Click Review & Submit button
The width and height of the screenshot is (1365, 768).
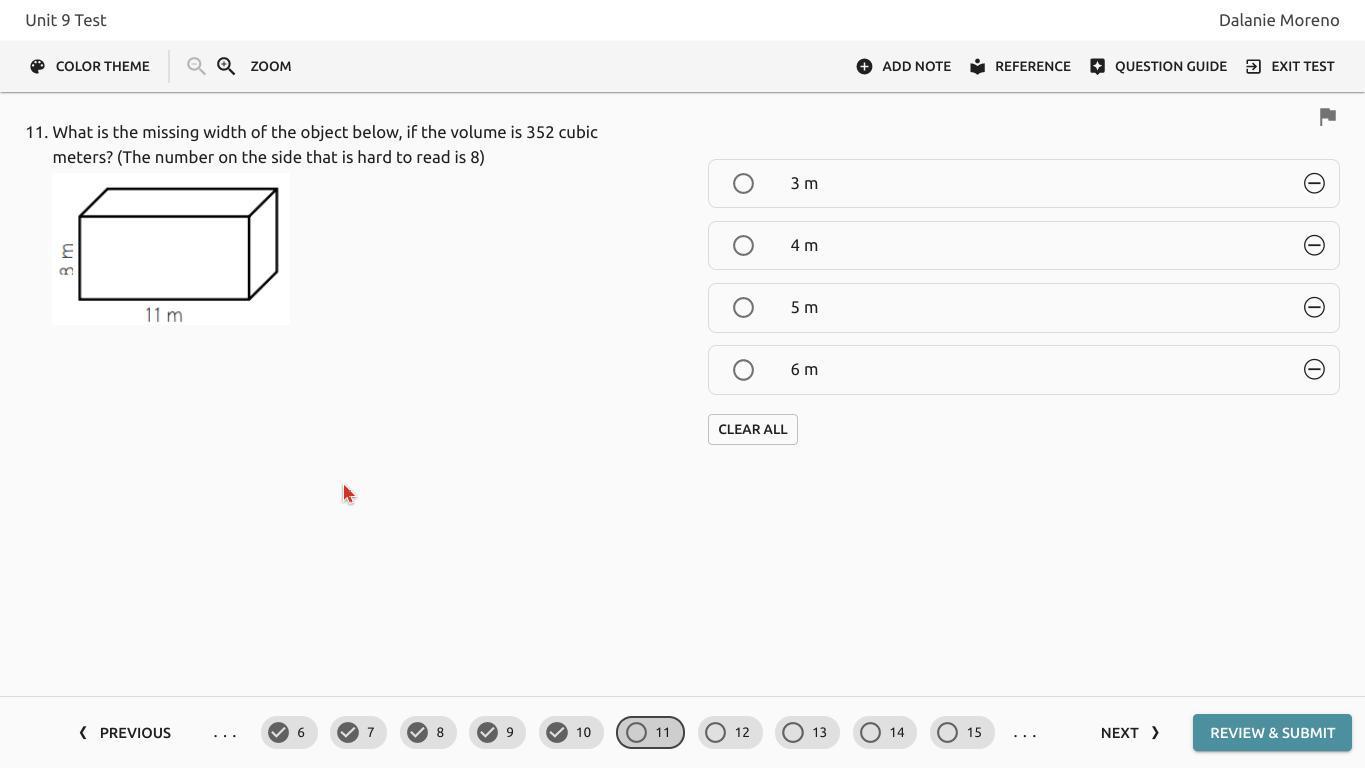pos(1272,732)
